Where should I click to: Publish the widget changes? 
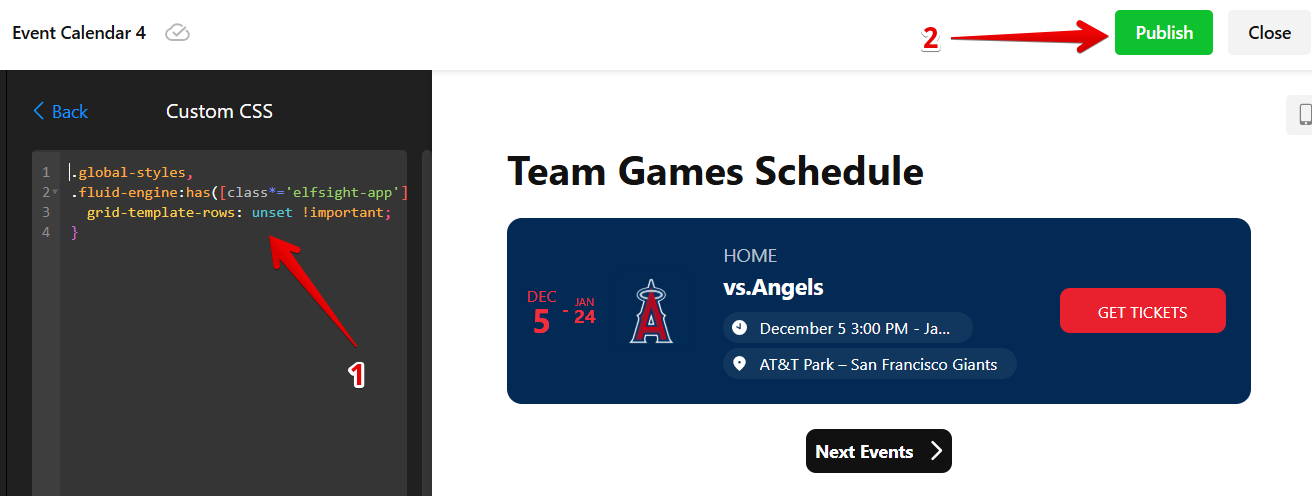[x=1163, y=33]
